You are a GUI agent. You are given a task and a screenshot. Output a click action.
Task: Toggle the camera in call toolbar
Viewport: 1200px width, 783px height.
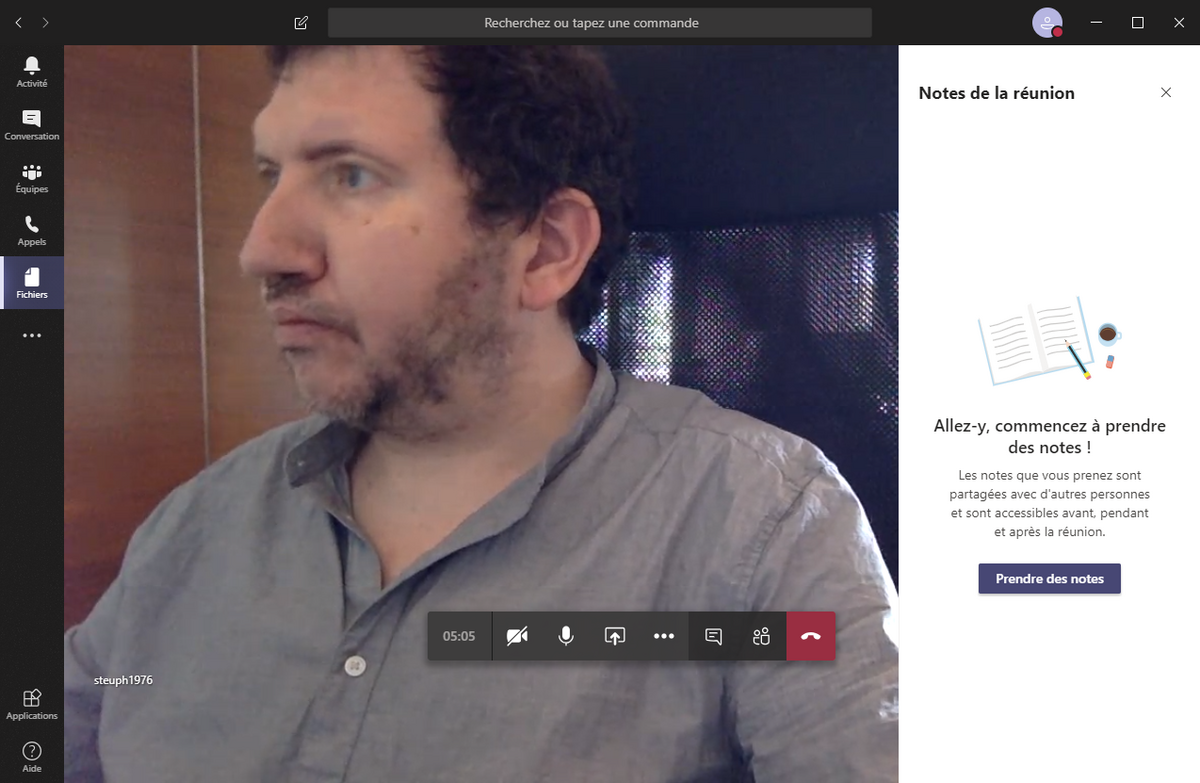[x=517, y=636]
